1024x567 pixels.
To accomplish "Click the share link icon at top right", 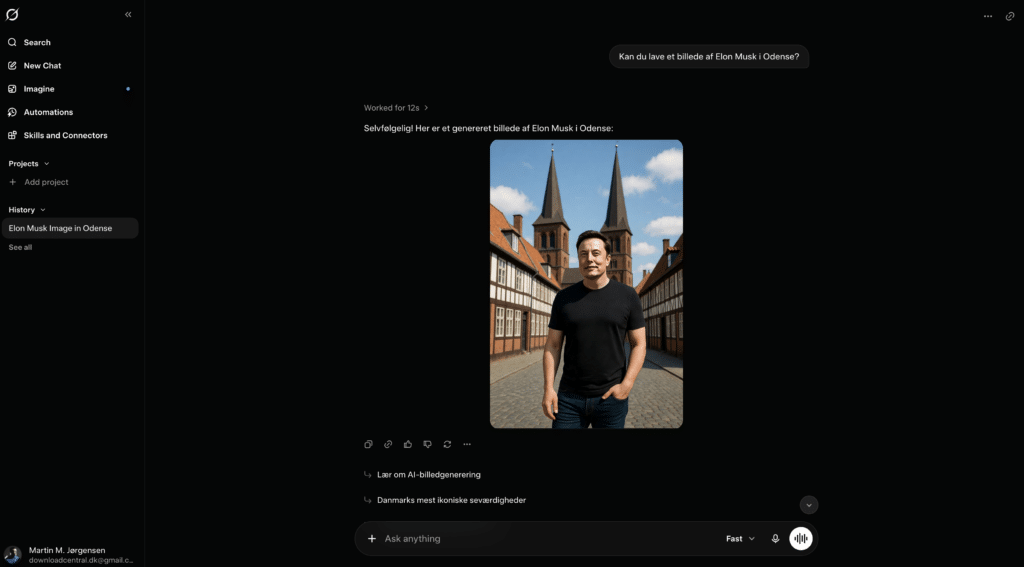I will coord(1010,16).
